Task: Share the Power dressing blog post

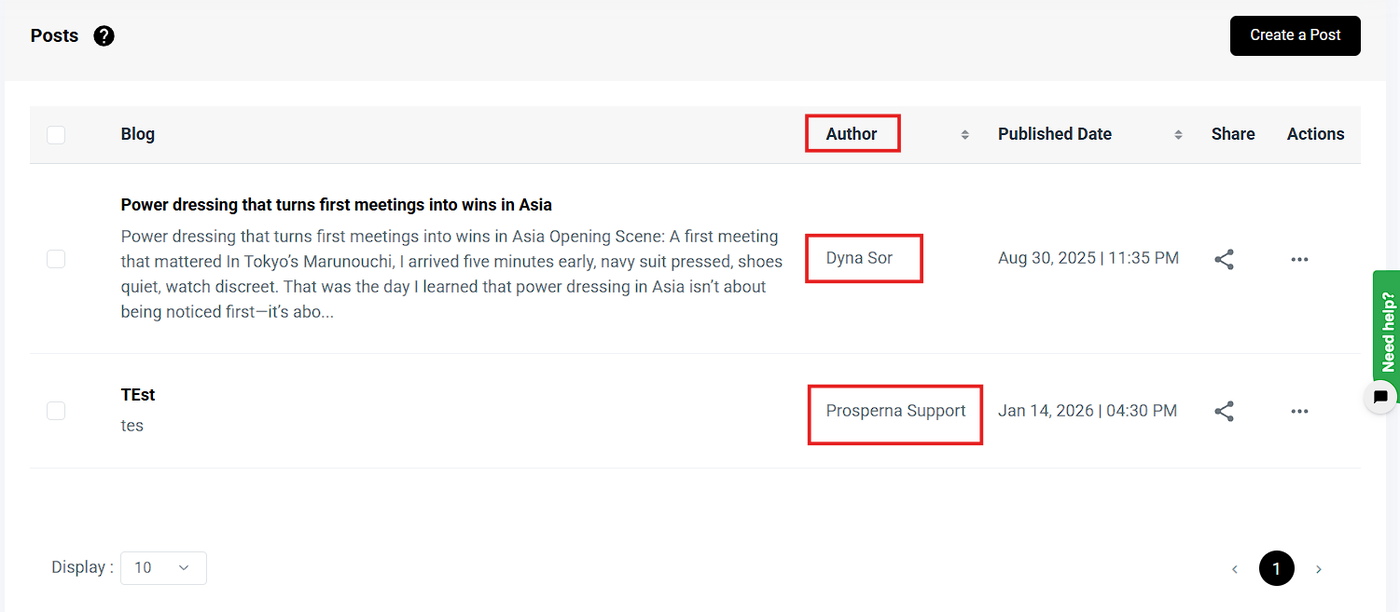Action: 1224,259
